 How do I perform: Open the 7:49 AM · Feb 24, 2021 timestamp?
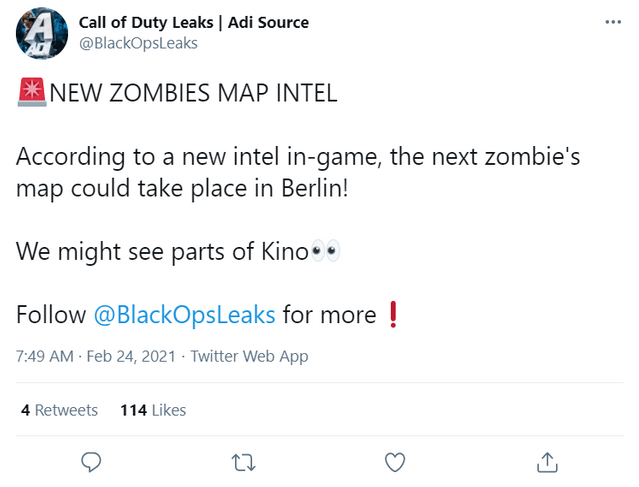point(95,356)
